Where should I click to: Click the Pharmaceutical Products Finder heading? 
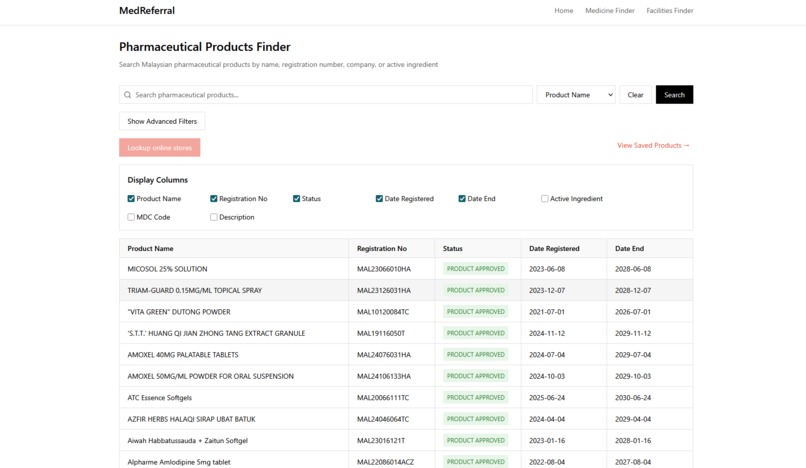[205, 47]
